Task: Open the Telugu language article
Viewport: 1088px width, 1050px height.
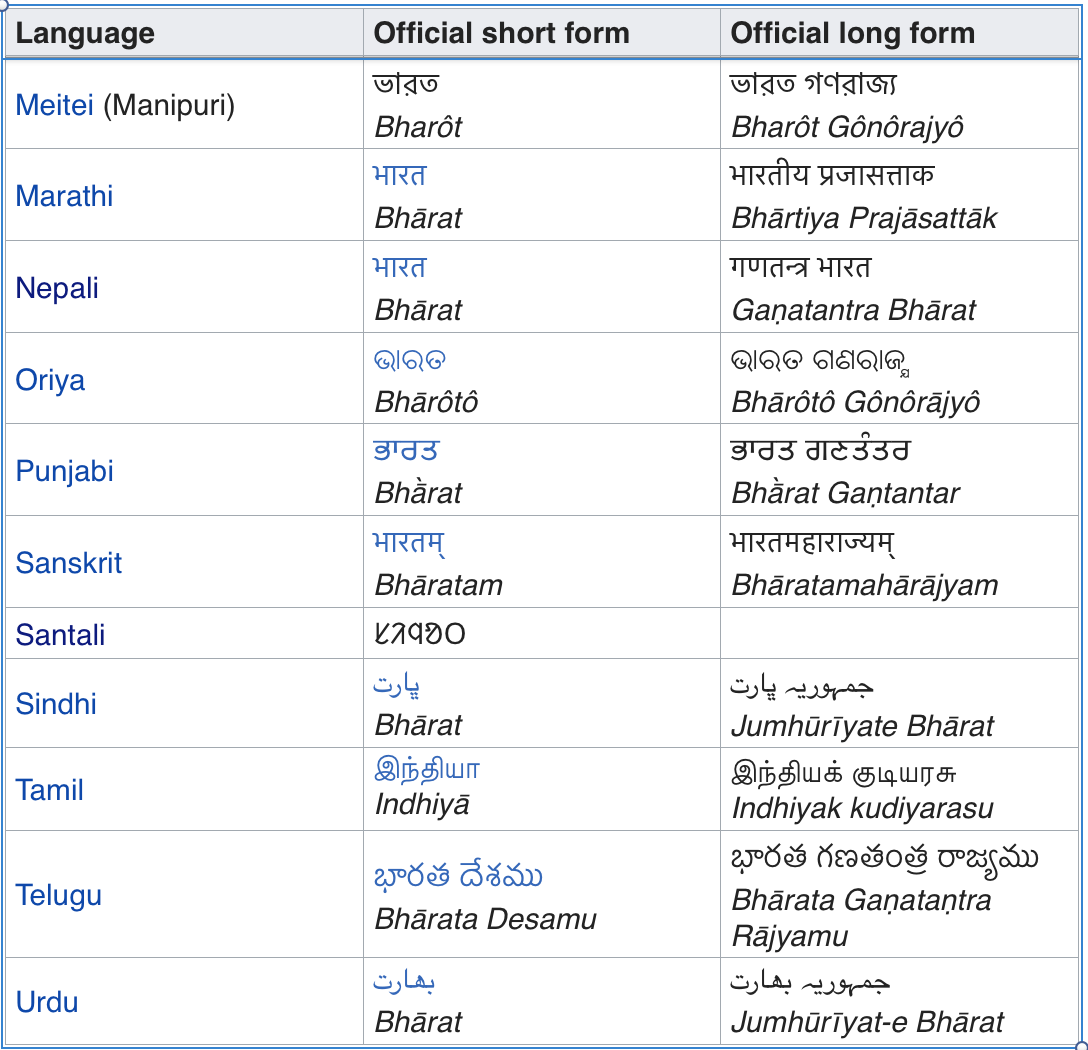Action: [57, 896]
